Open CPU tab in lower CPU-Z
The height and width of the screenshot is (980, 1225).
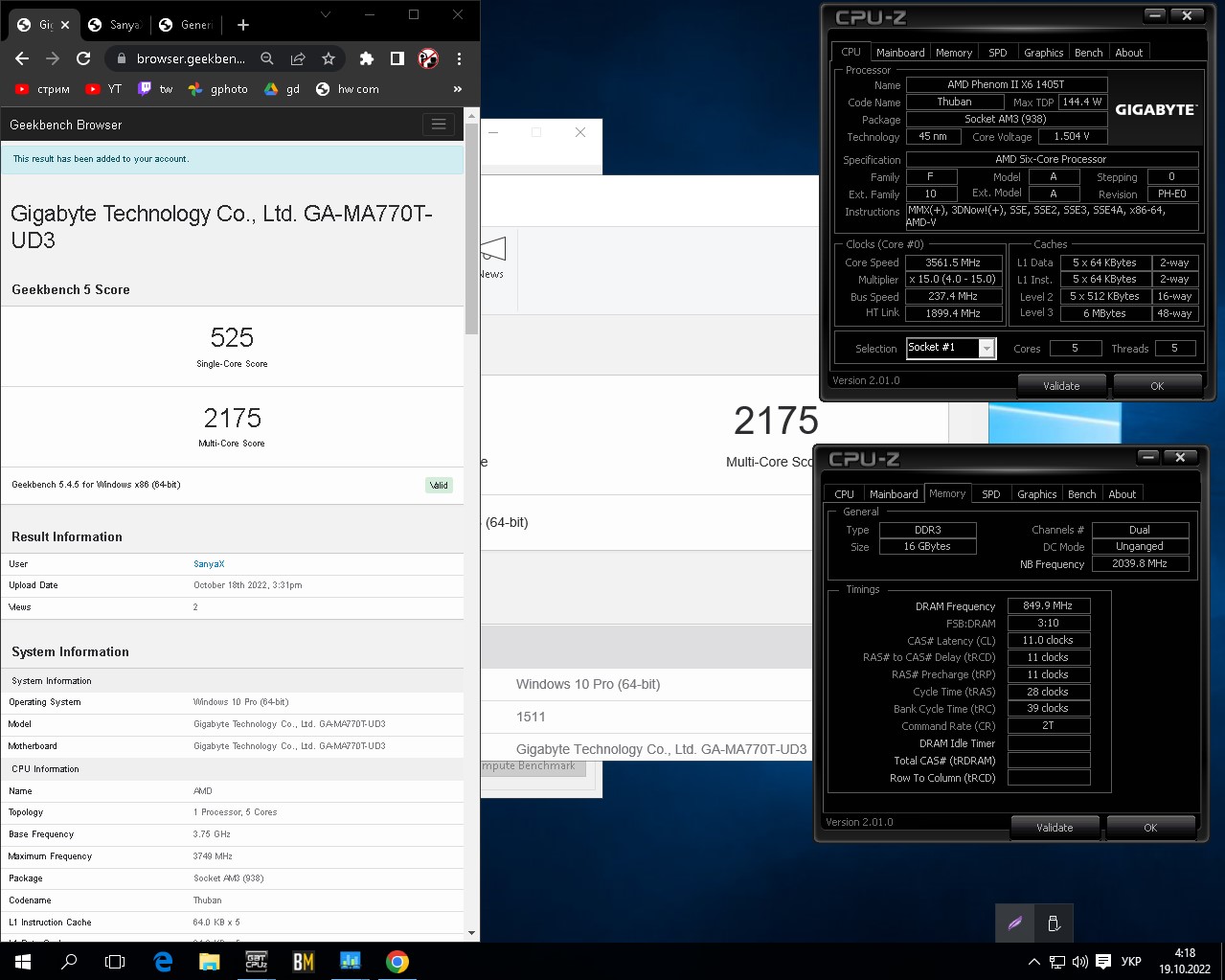(x=845, y=494)
